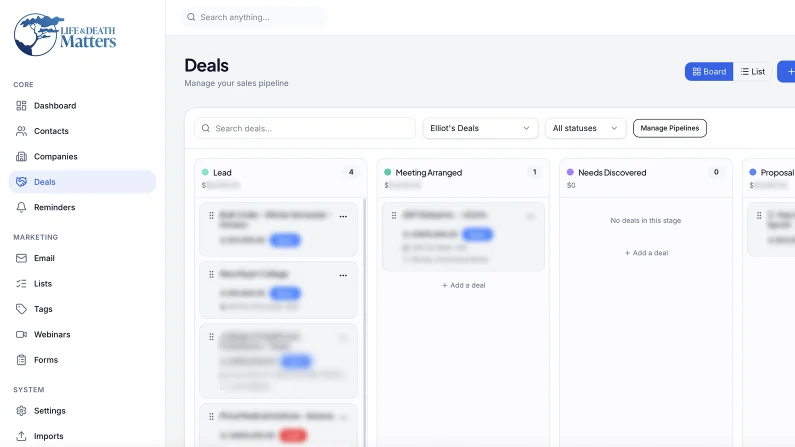Open the Dashboard grid icon
This screenshot has height=447, width=795.
(x=21, y=105)
